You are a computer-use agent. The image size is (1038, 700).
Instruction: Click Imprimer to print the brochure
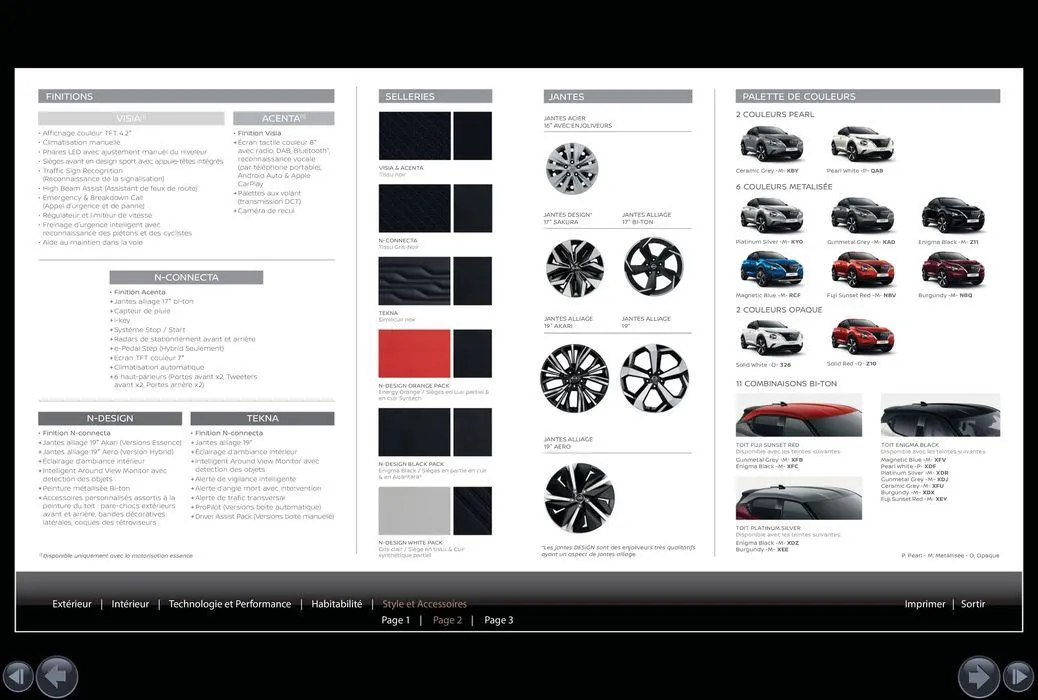pos(925,604)
